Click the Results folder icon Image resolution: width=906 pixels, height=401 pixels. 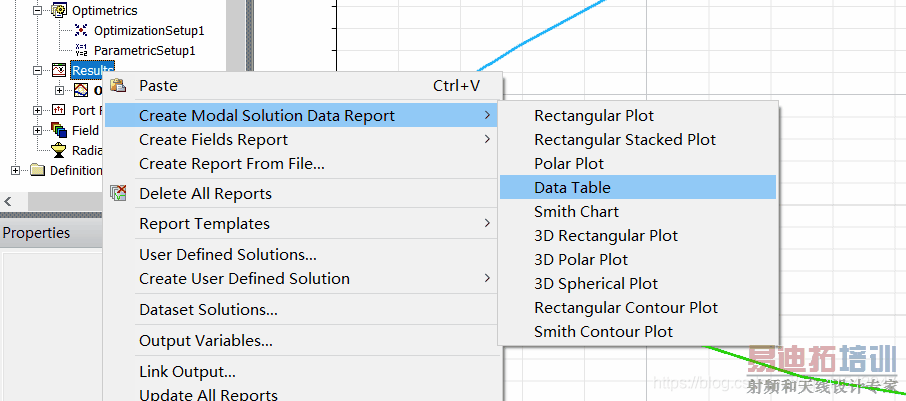click(x=58, y=71)
